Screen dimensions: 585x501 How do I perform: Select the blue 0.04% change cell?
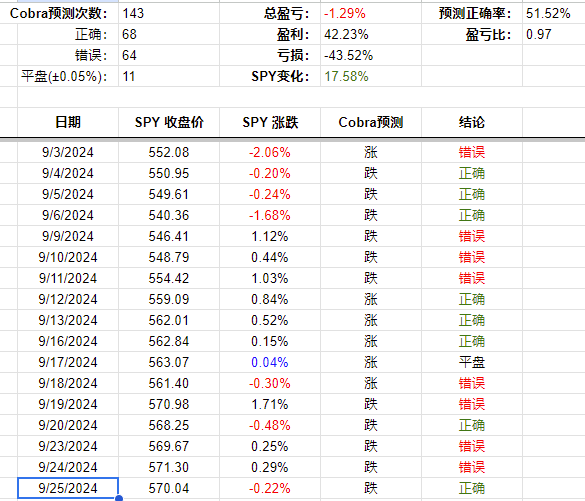270,362
